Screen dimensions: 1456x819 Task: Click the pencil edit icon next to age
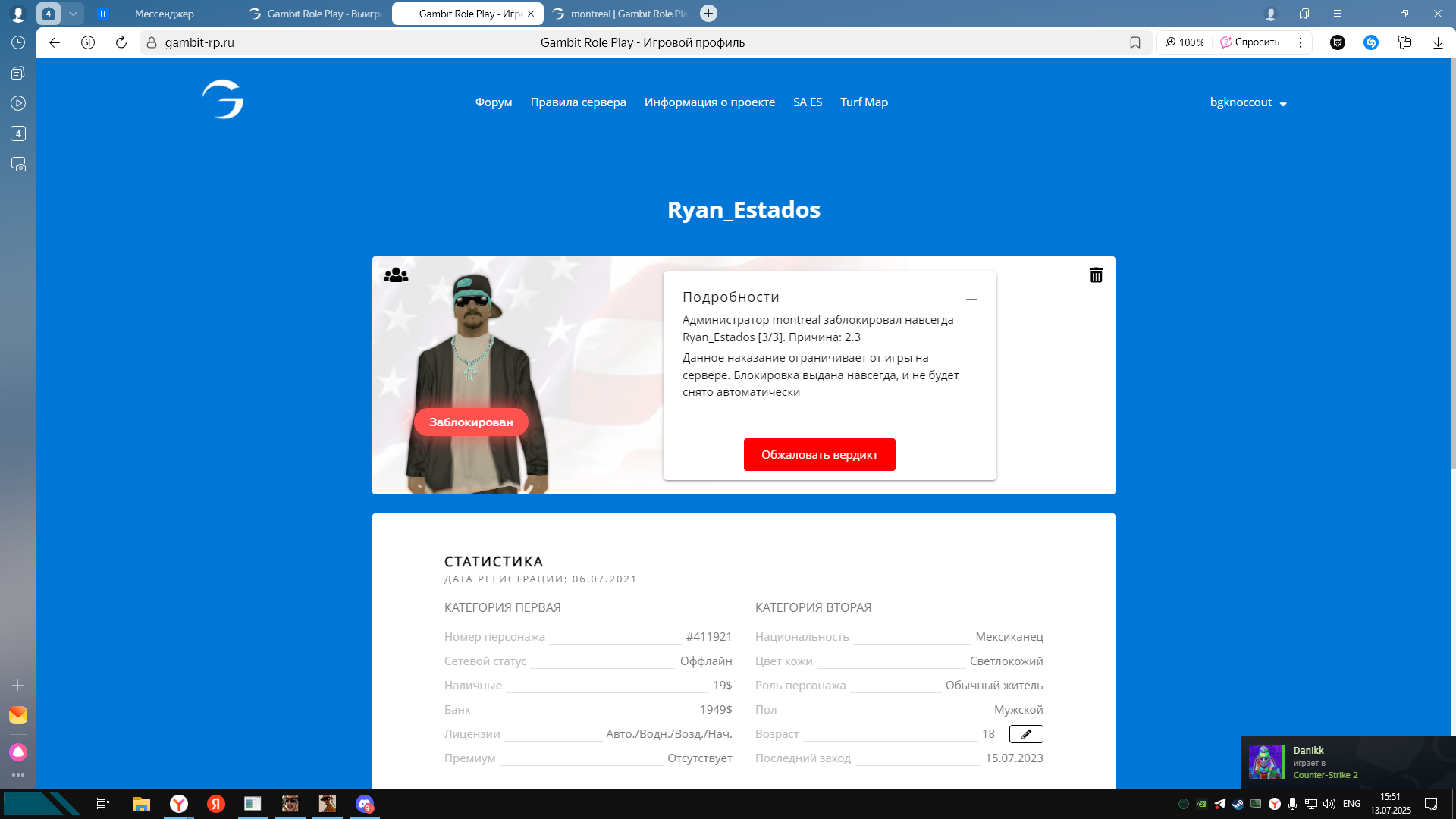(x=1026, y=734)
